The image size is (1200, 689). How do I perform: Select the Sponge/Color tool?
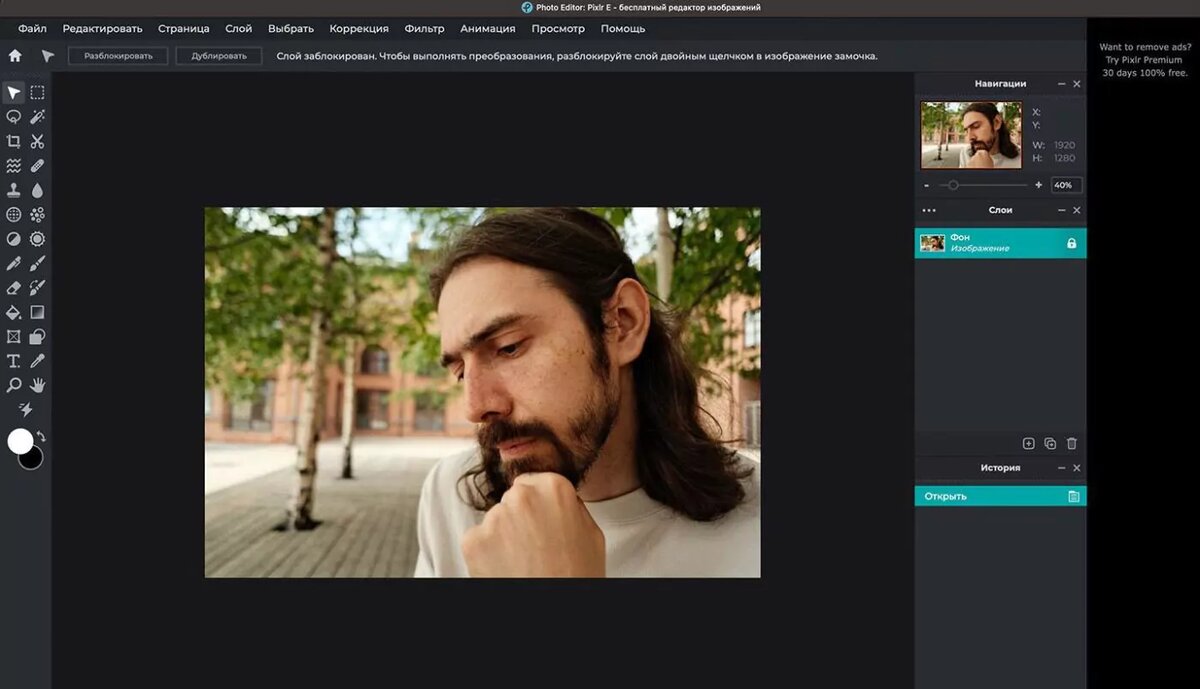(37, 239)
